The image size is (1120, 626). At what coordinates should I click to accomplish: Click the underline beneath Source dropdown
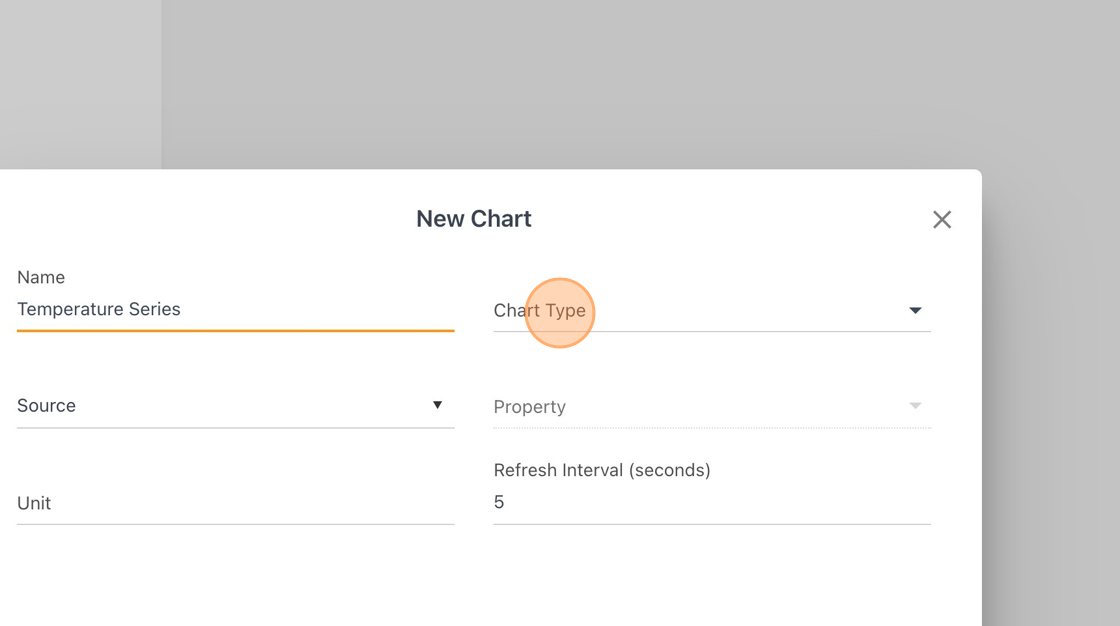click(236, 428)
